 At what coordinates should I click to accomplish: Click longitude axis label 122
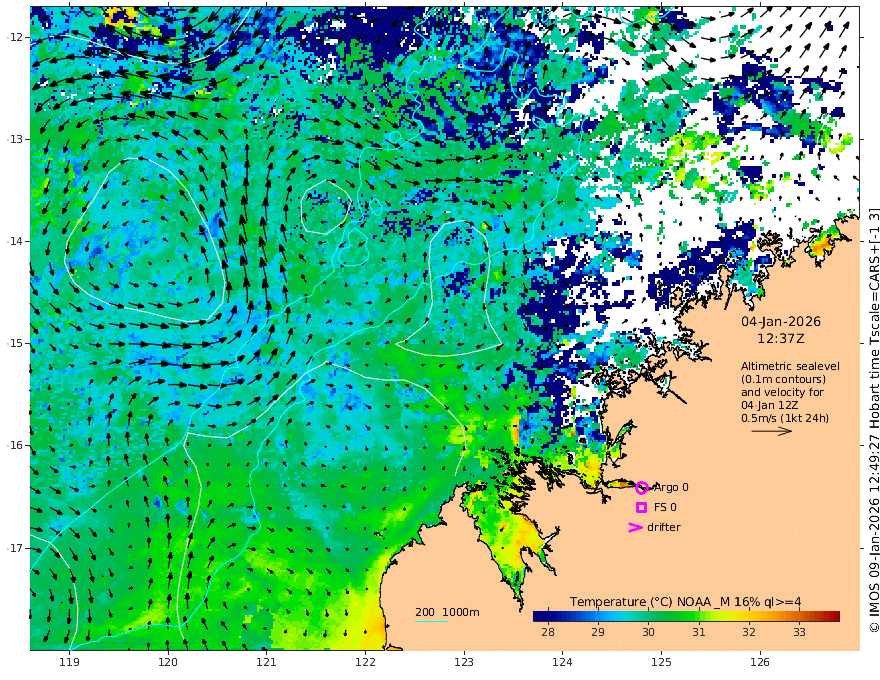(365, 663)
